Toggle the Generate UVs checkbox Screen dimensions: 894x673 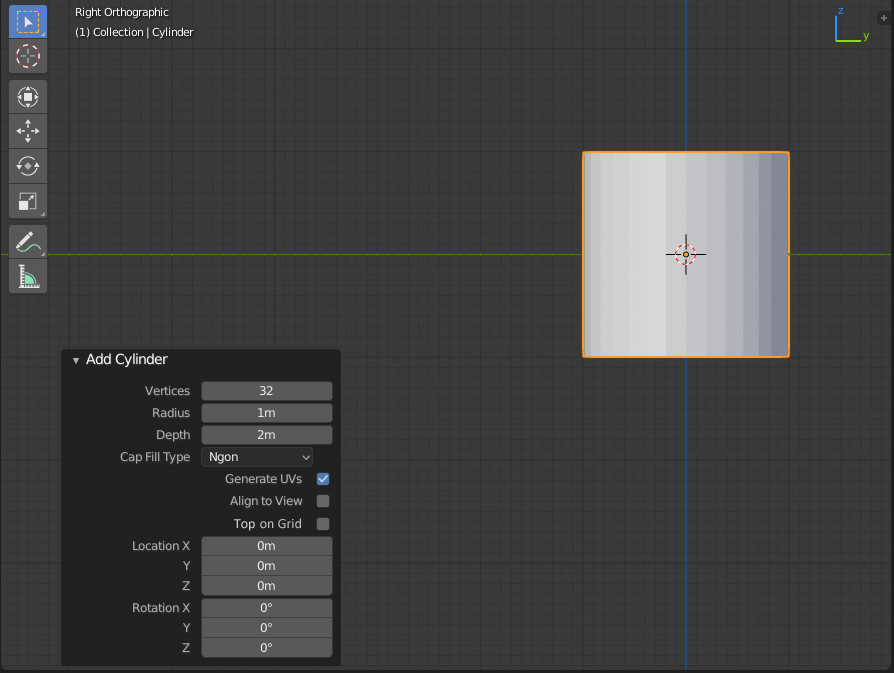coord(323,479)
